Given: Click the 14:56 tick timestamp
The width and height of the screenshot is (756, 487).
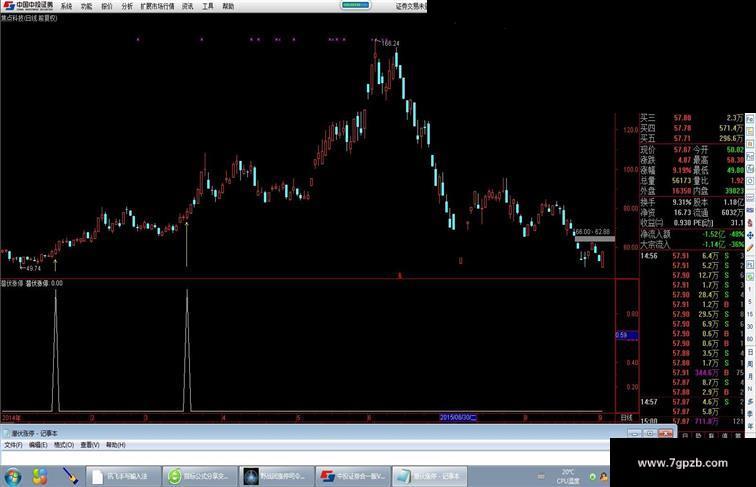Looking at the screenshot, I should [649, 256].
